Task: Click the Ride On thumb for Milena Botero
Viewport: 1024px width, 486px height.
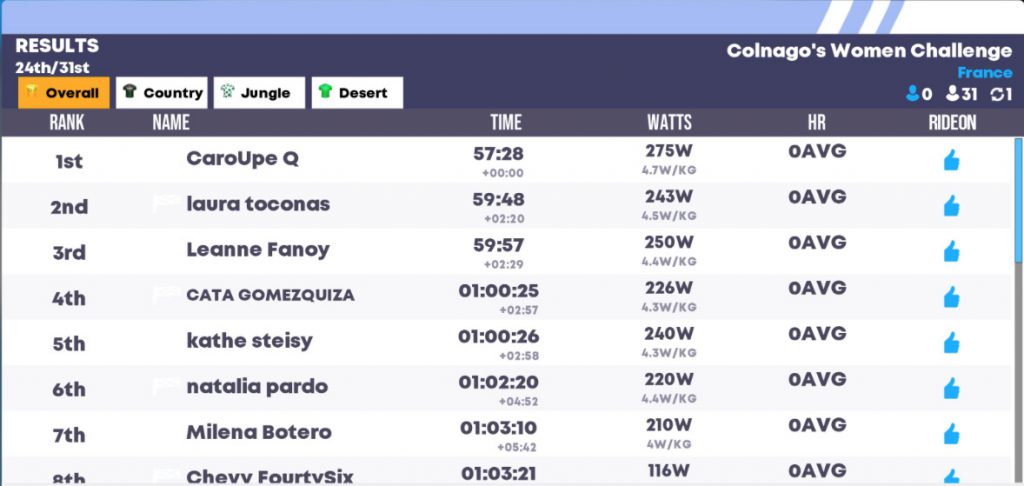Action: pos(952,434)
